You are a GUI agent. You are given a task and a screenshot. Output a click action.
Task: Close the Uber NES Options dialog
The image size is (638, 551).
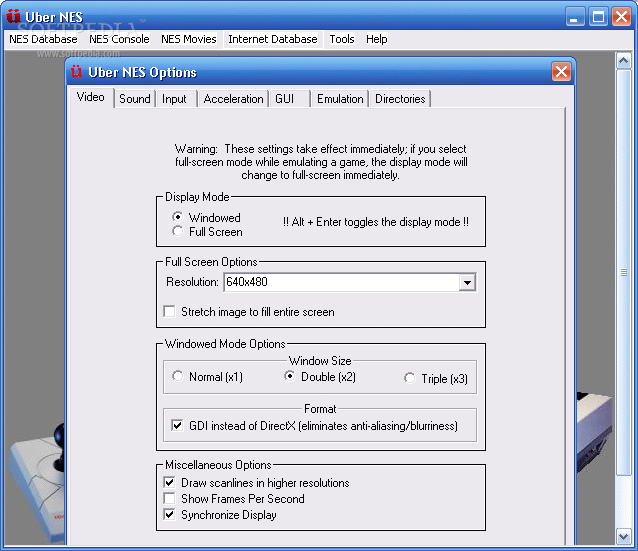[x=561, y=72]
